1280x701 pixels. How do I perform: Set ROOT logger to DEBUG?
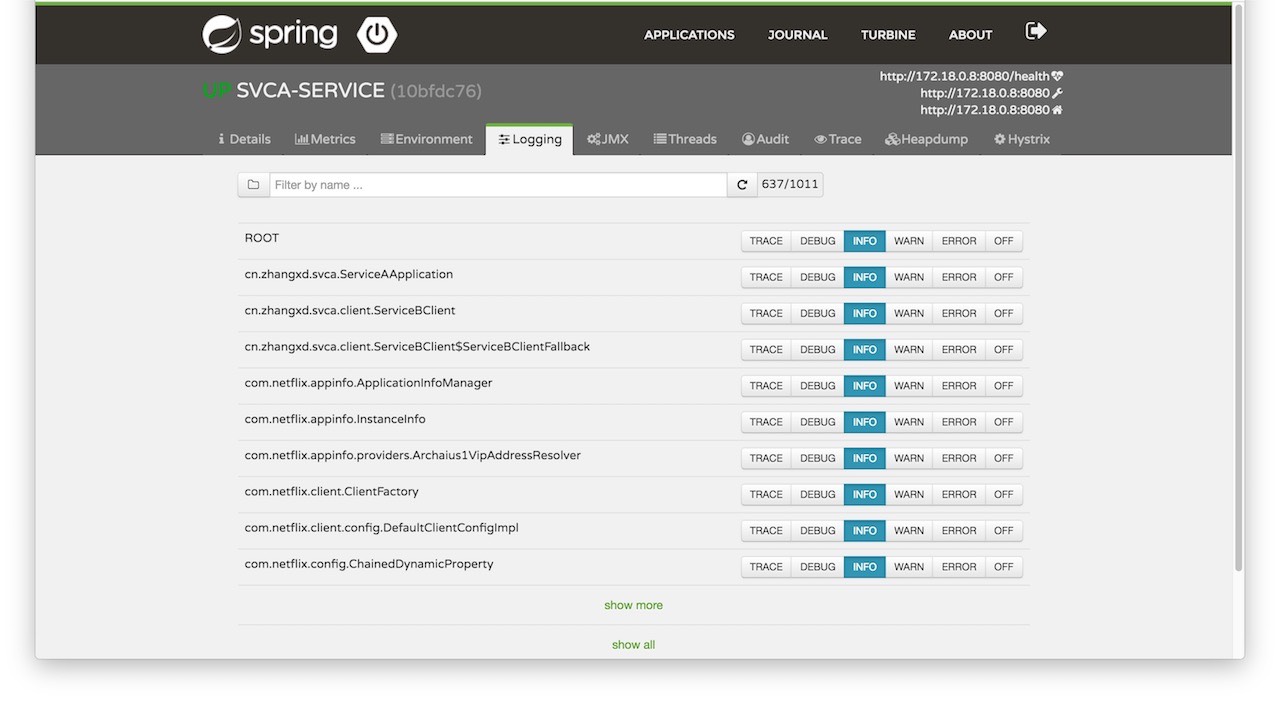817,241
